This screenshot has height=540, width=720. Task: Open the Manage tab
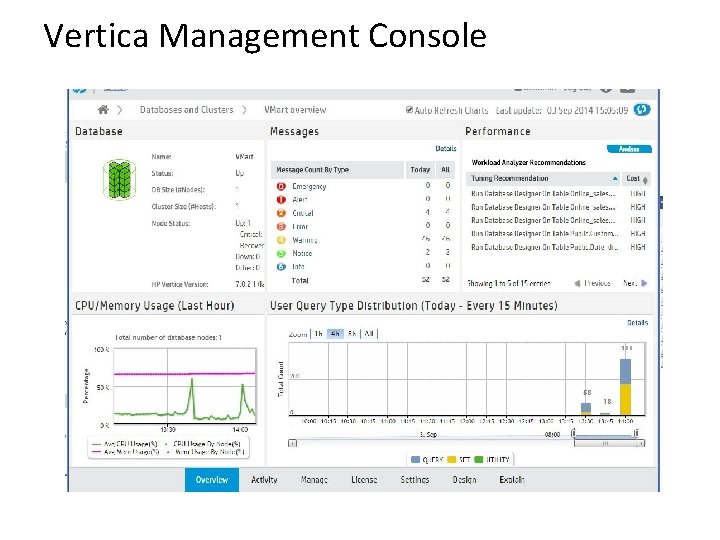click(x=314, y=479)
